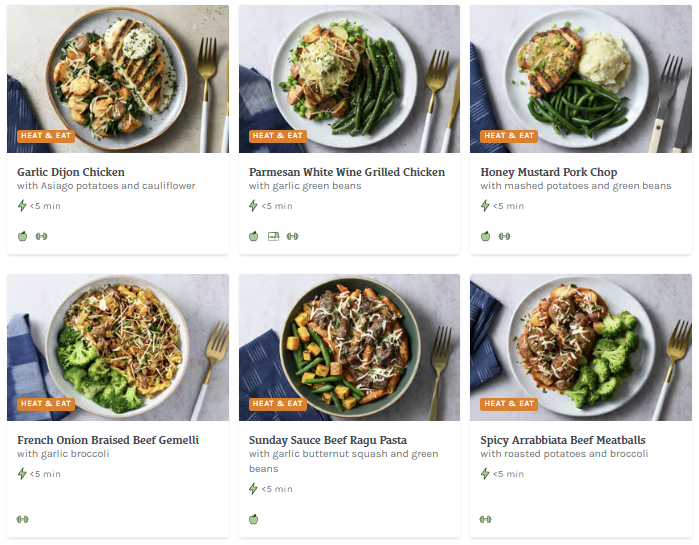Click the apple icon under Sunday Sauce Beef Ragu Pasta

click(x=254, y=519)
